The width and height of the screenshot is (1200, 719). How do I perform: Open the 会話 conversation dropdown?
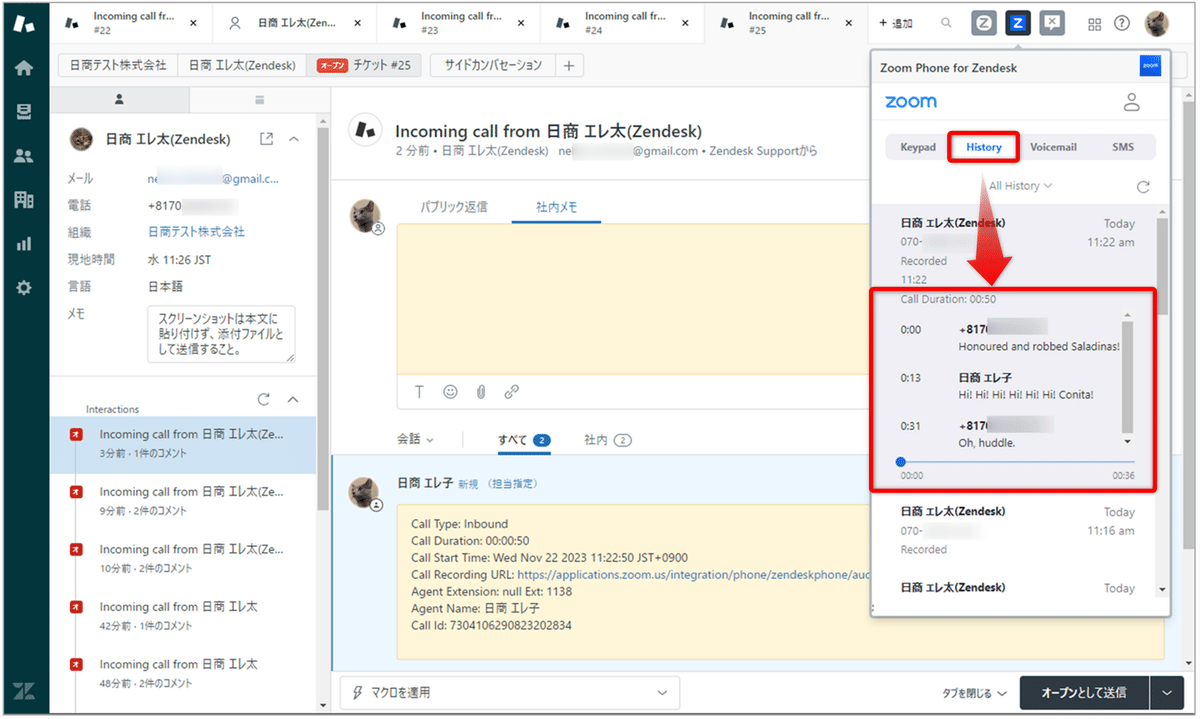(416, 440)
